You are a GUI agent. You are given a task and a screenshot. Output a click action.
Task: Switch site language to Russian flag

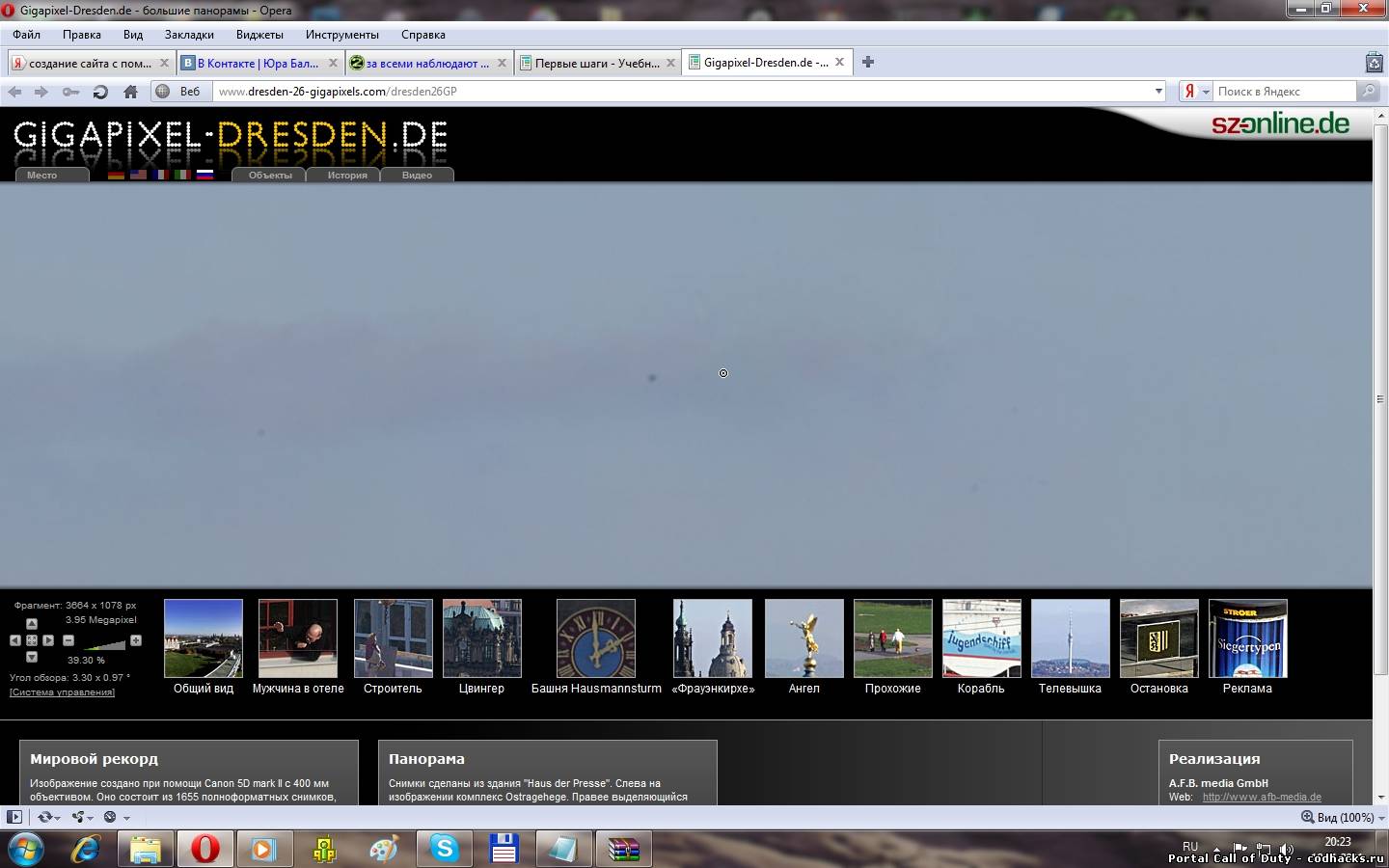point(204,175)
